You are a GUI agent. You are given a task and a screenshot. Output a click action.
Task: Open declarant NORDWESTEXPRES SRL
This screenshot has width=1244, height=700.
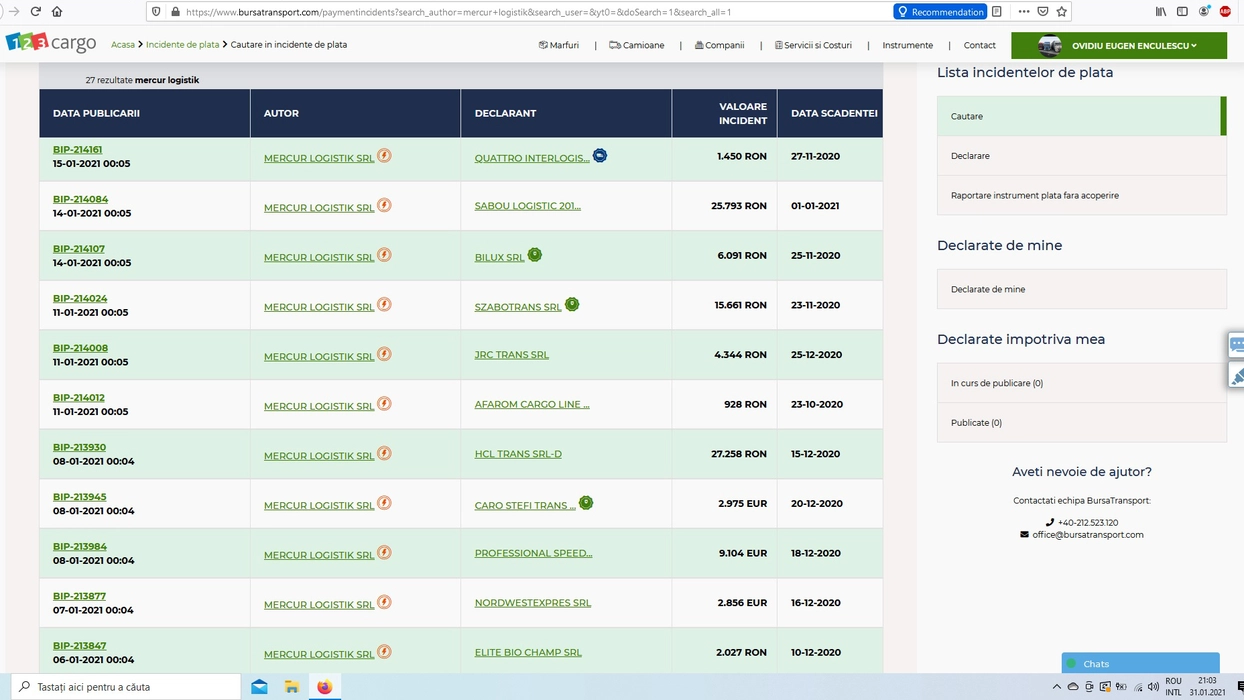533,603
